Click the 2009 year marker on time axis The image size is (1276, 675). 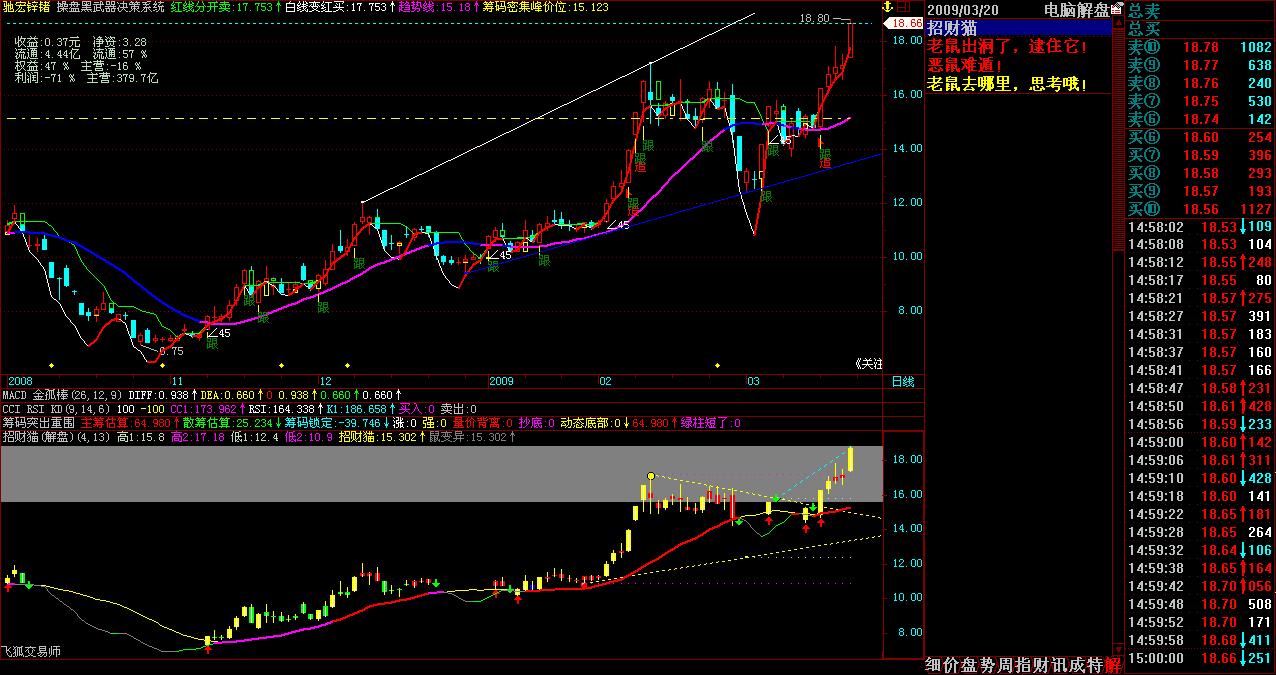click(500, 381)
